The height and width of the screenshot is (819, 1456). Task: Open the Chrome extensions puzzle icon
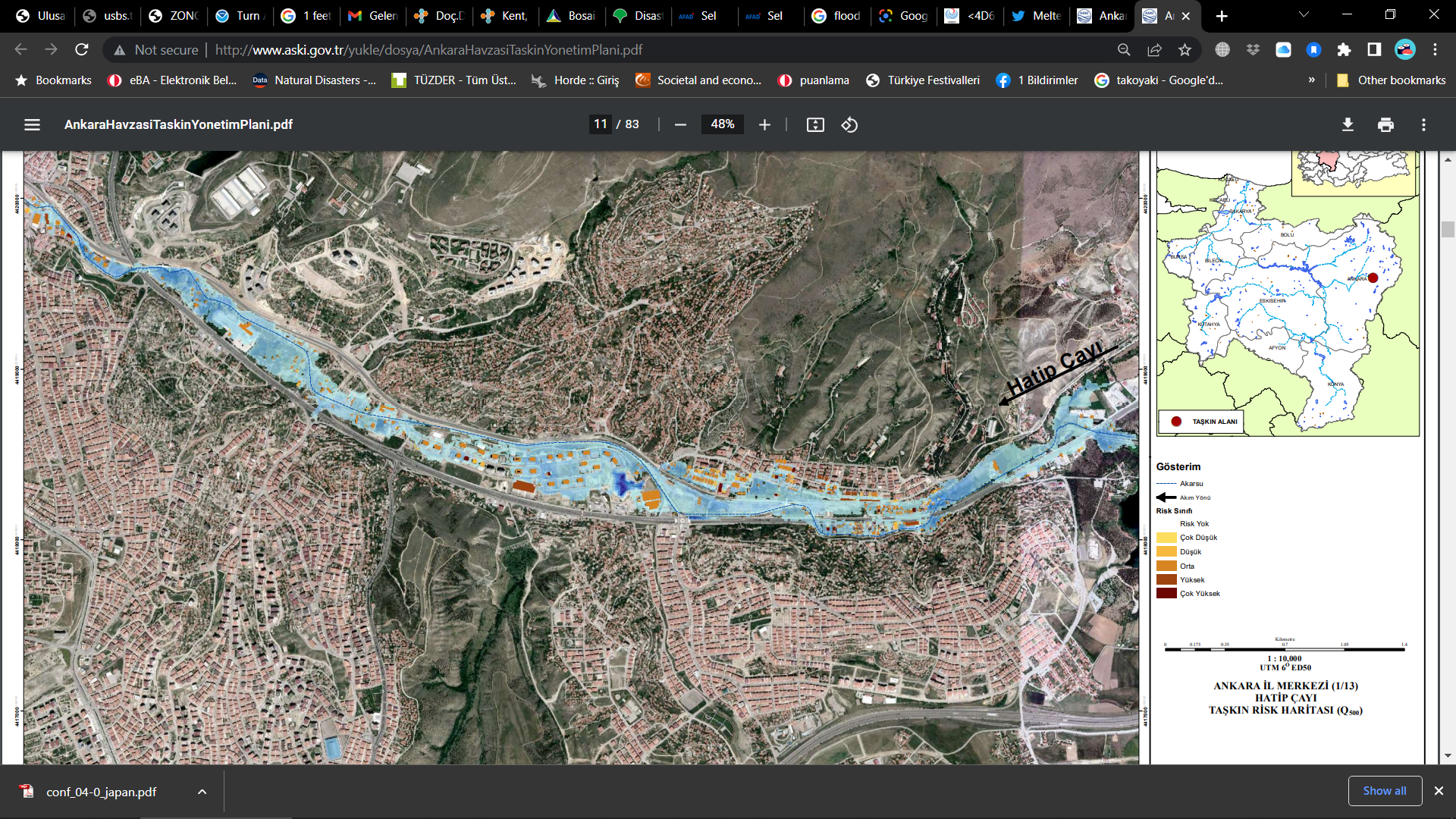point(1344,49)
